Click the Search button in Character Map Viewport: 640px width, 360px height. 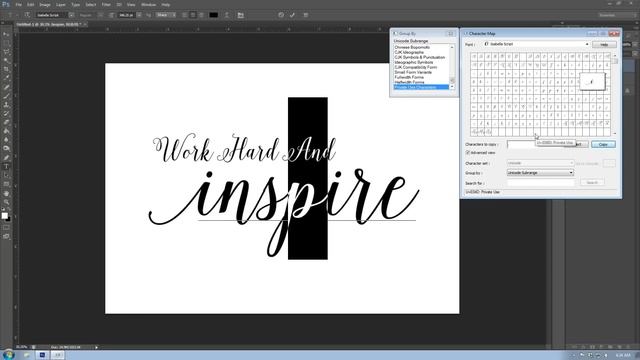(592, 182)
